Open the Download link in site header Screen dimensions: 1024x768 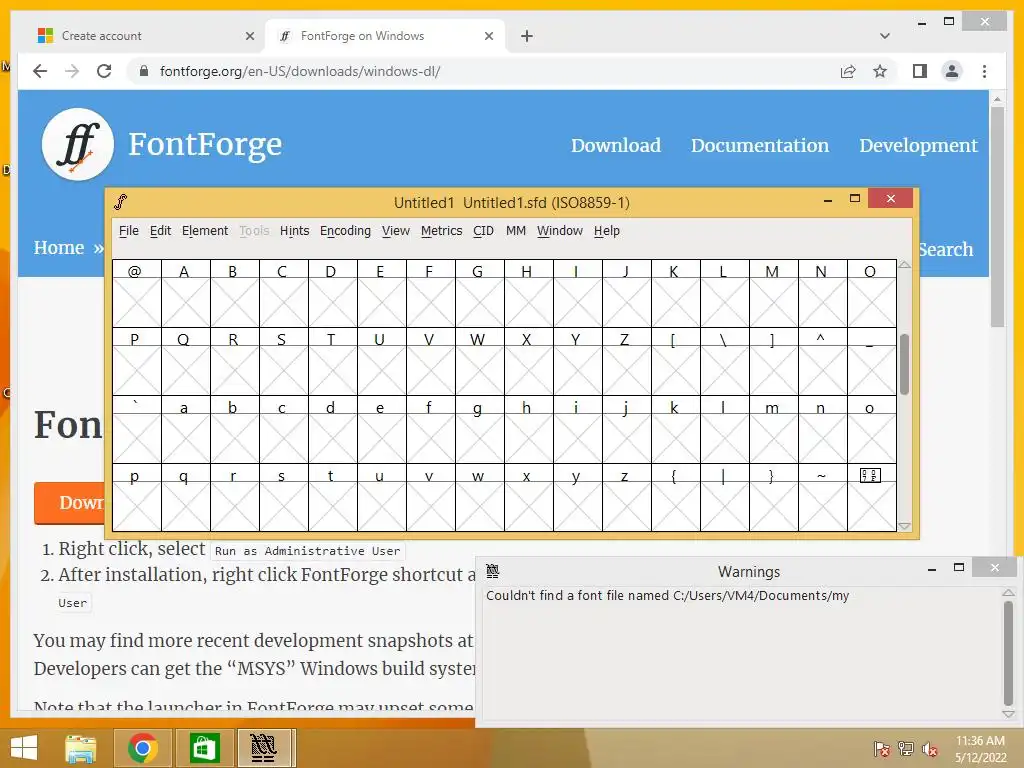pos(616,145)
